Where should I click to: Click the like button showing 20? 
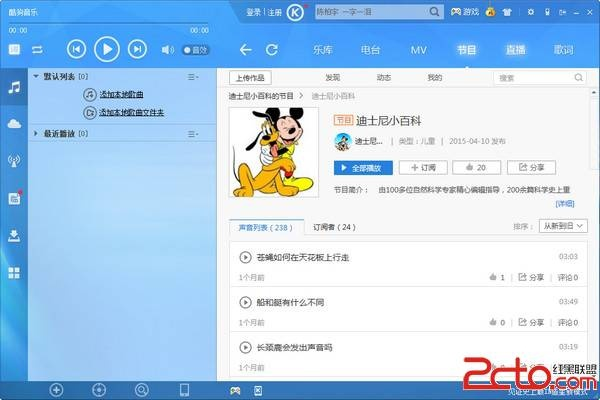click(x=476, y=168)
